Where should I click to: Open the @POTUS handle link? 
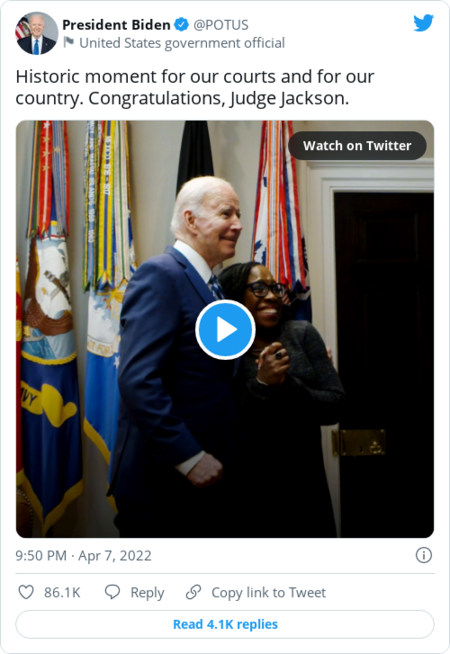pyautogui.click(x=221, y=25)
